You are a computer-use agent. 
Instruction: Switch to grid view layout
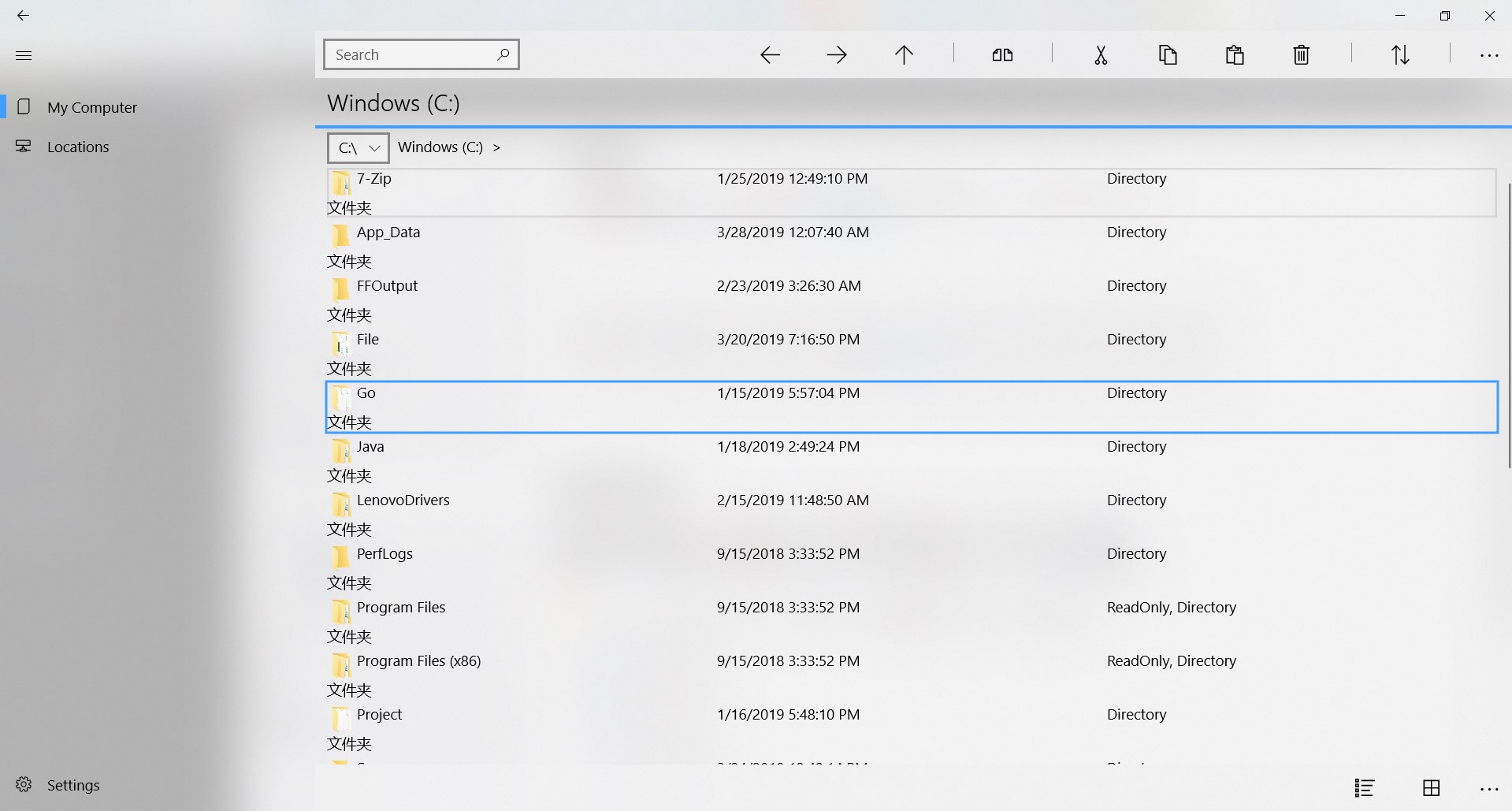click(x=1432, y=787)
